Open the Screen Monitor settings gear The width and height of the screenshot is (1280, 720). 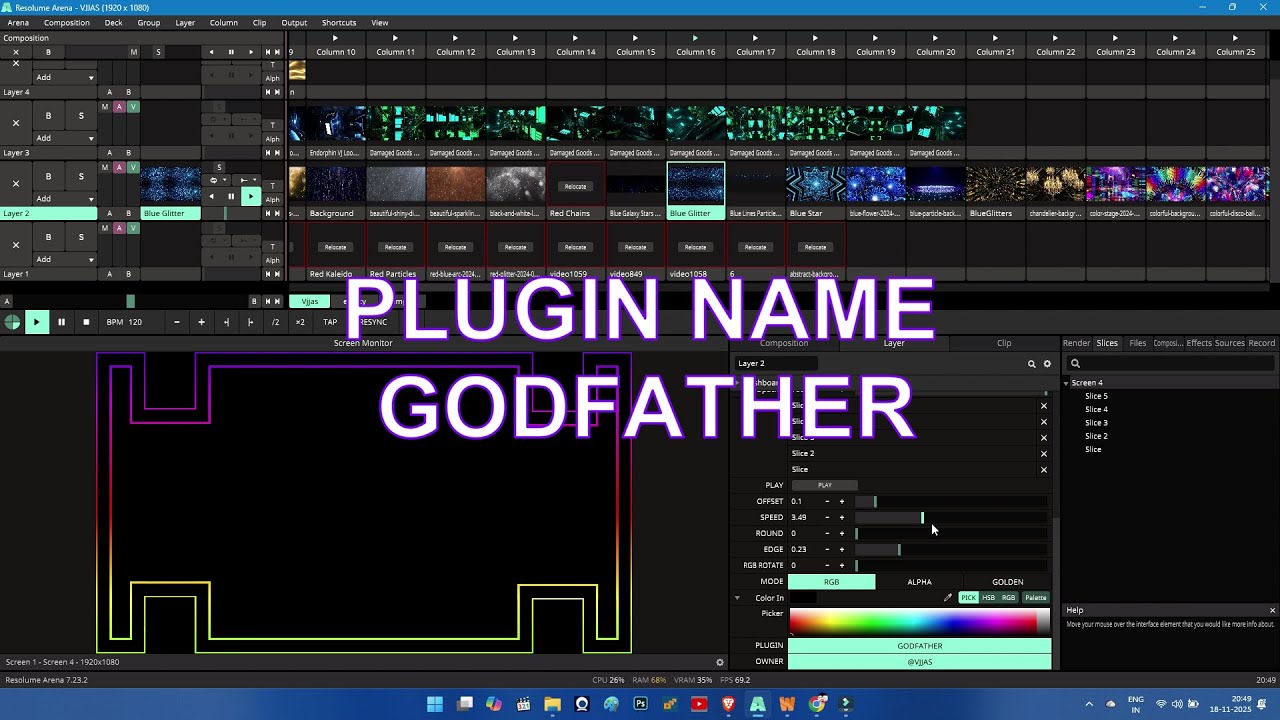(719, 662)
